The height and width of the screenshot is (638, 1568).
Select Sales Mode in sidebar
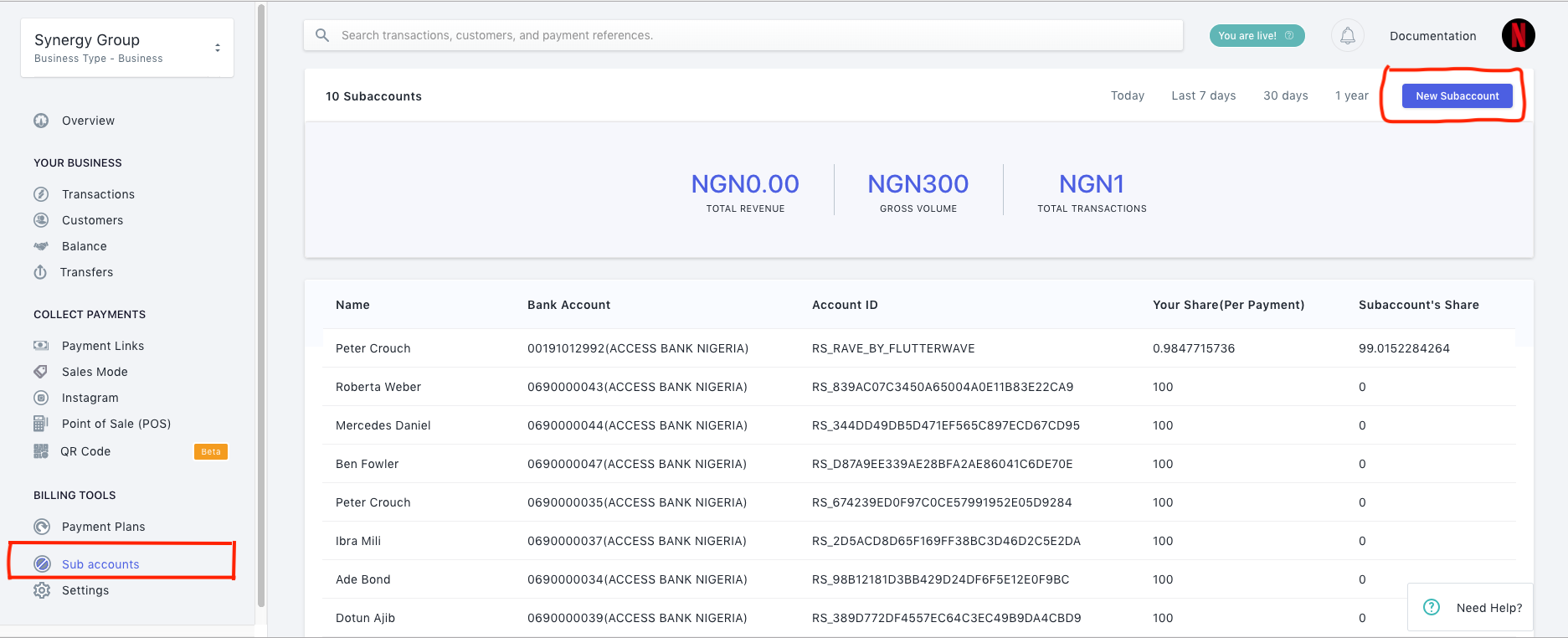95,372
